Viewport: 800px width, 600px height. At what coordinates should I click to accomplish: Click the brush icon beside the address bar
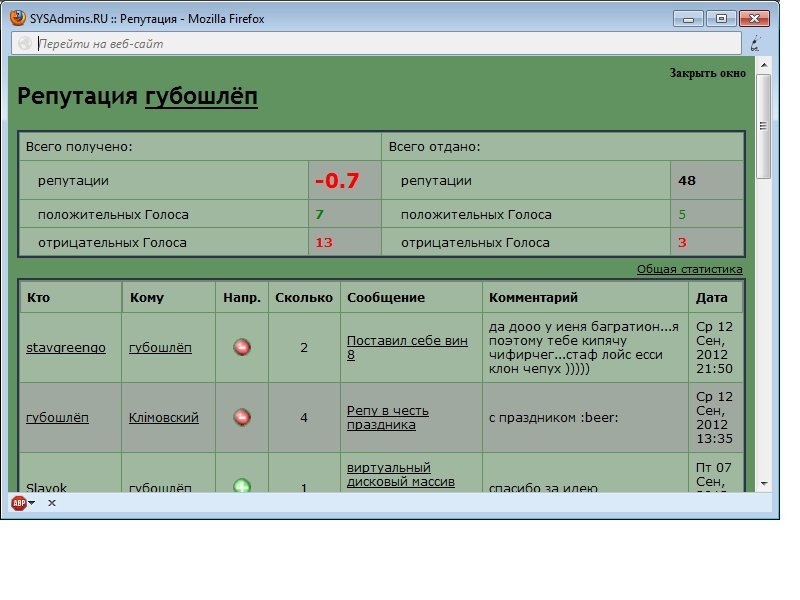pos(756,44)
